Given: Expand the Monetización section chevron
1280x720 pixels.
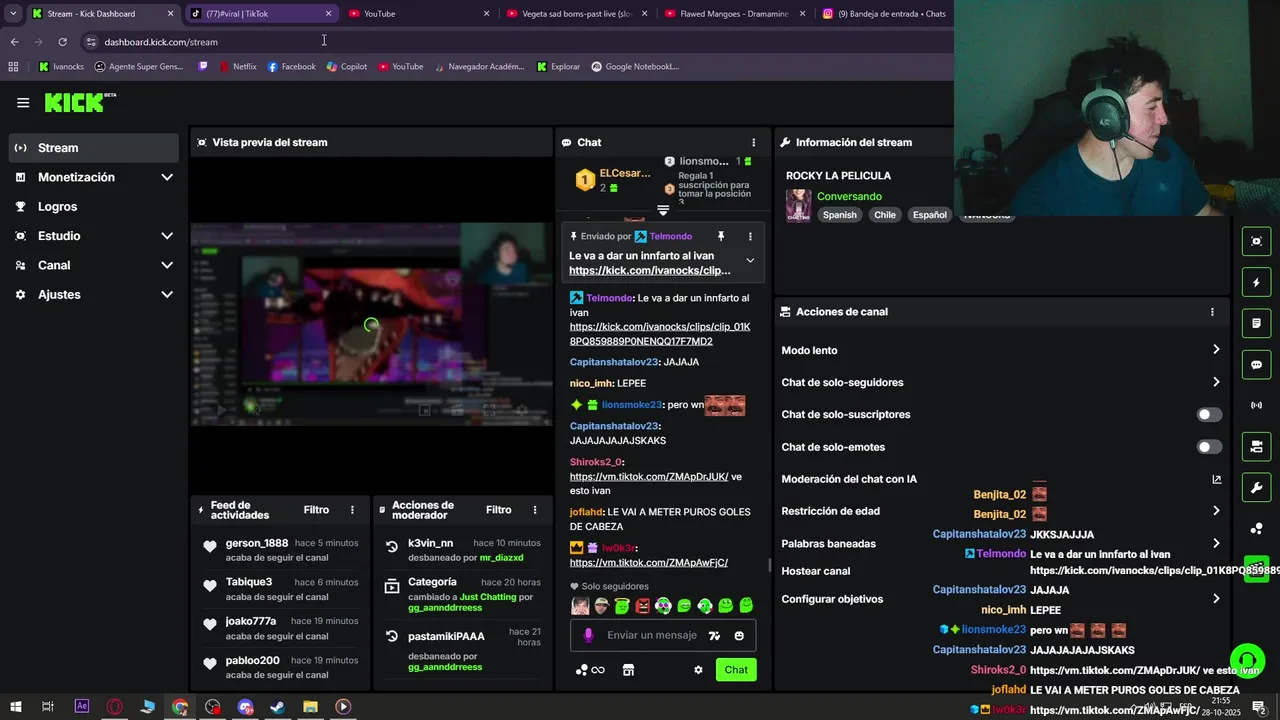Looking at the screenshot, I should click(x=167, y=177).
